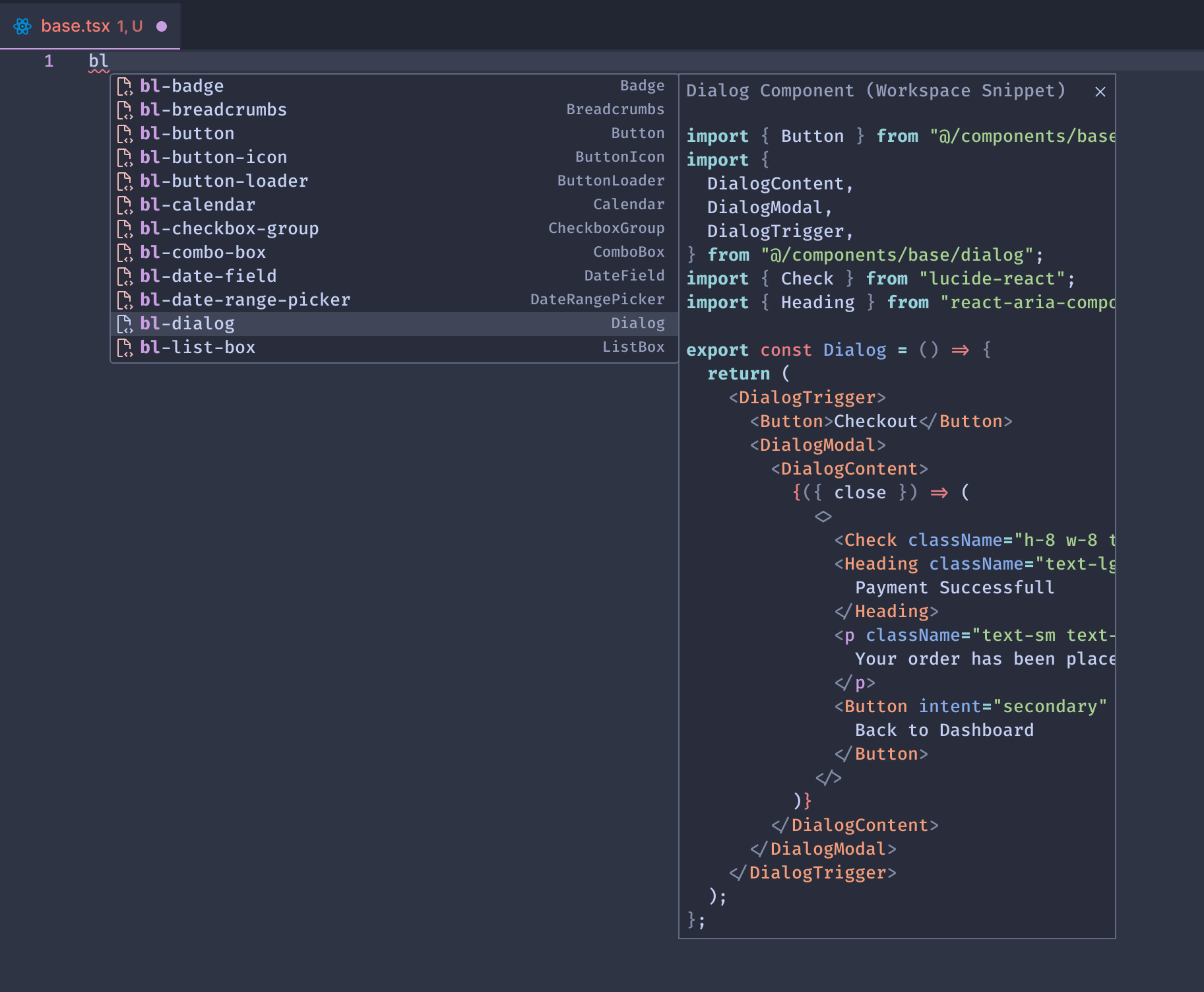The height and width of the screenshot is (992, 1204).
Task: Select the bl-button-loader suggestion
Action: click(x=394, y=181)
